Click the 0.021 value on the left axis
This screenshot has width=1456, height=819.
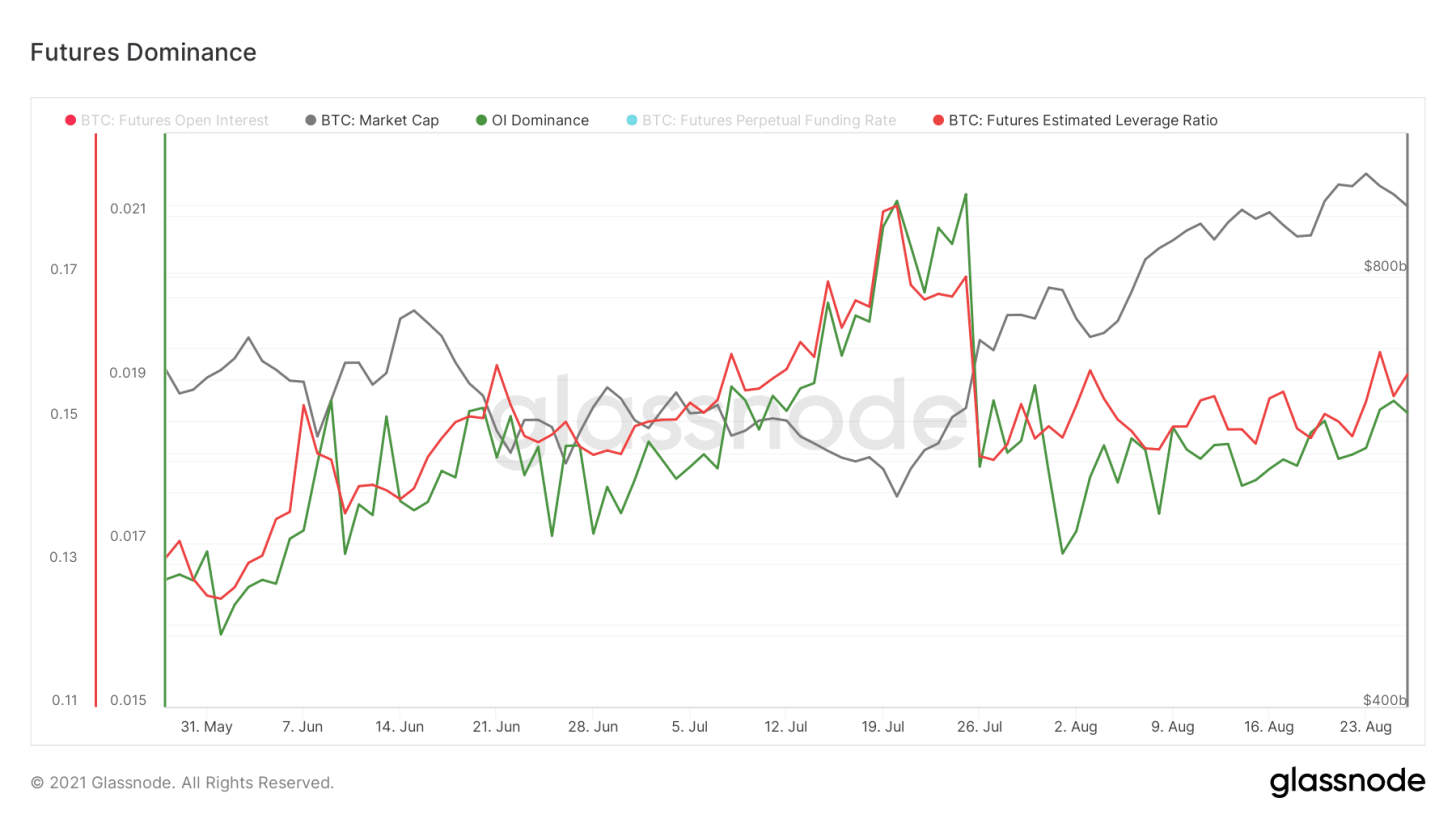(x=128, y=208)
